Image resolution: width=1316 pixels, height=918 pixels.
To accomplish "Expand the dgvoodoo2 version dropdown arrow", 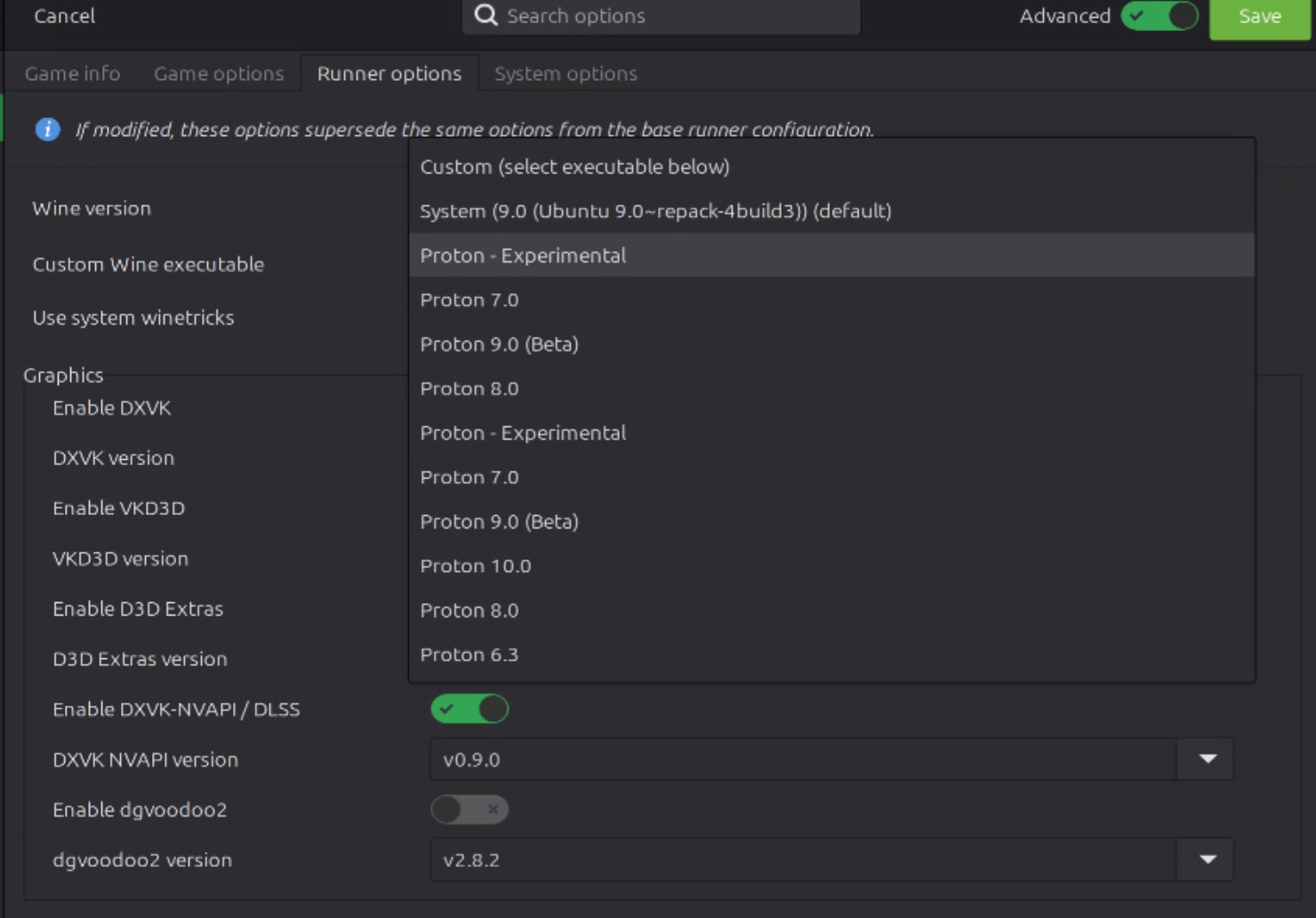I will [1207, 859].
